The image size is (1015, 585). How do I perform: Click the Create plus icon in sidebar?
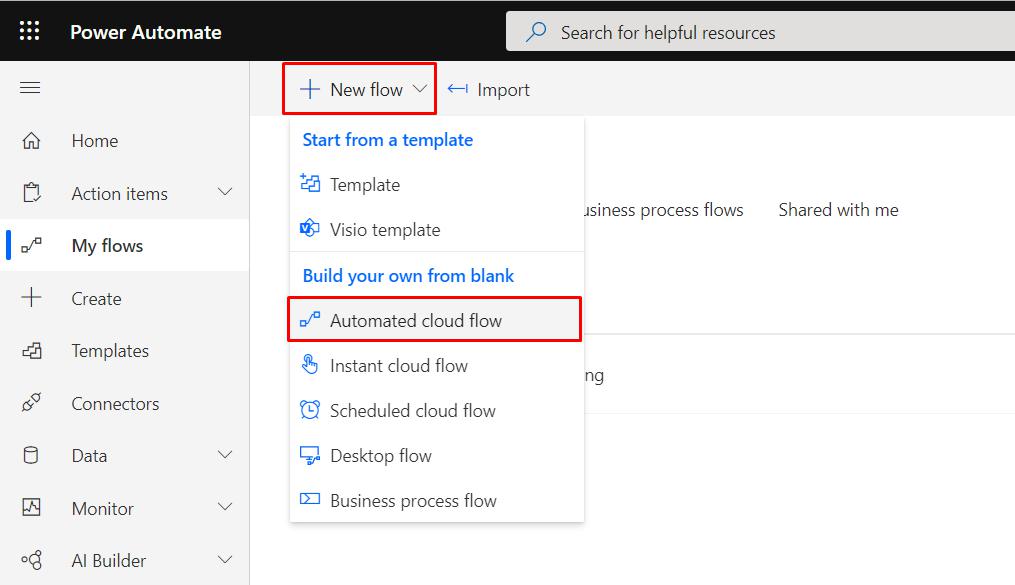tap(31, 298)
